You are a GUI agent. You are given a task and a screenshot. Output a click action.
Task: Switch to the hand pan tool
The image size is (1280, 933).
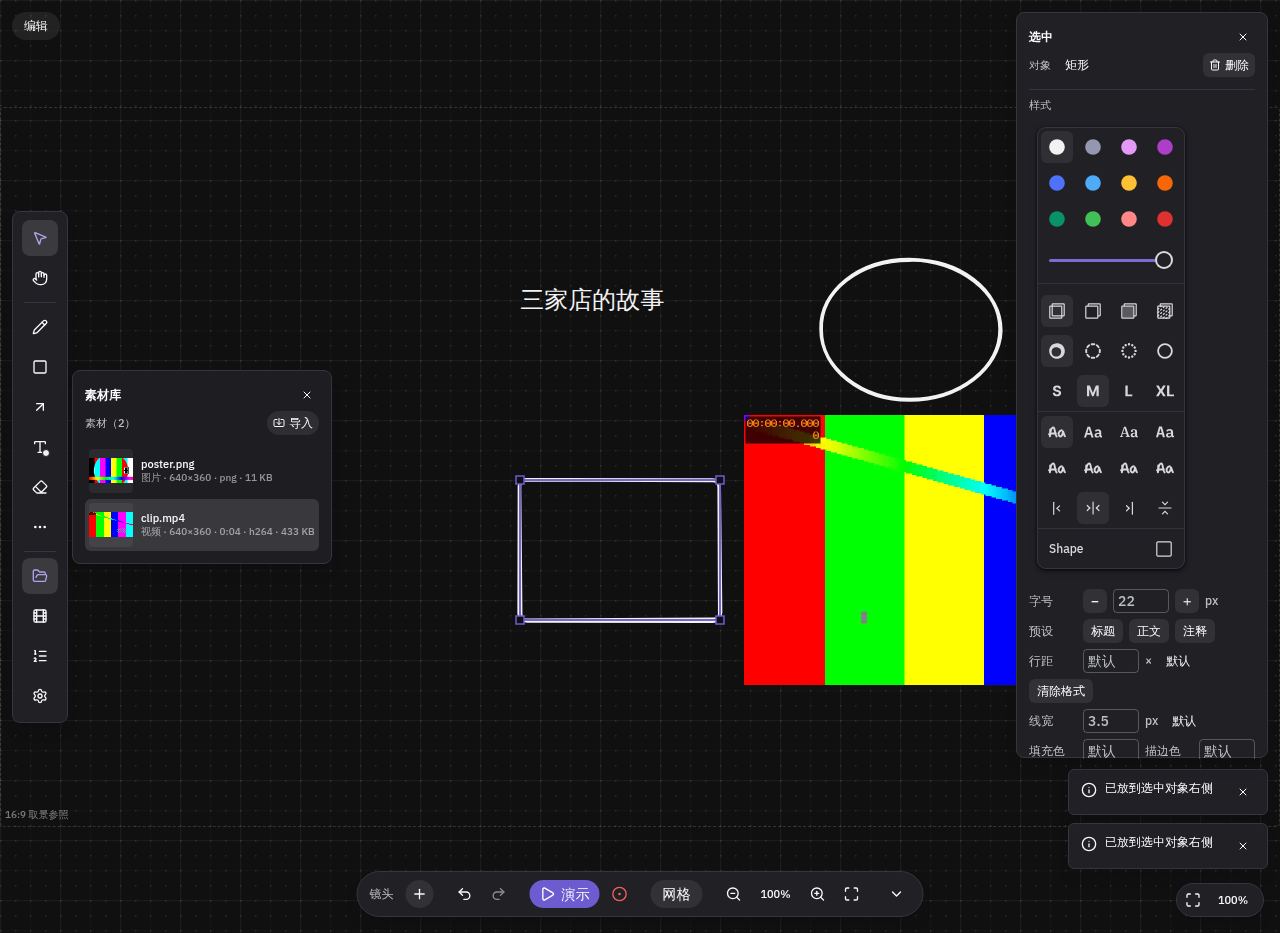click(40, 278)
